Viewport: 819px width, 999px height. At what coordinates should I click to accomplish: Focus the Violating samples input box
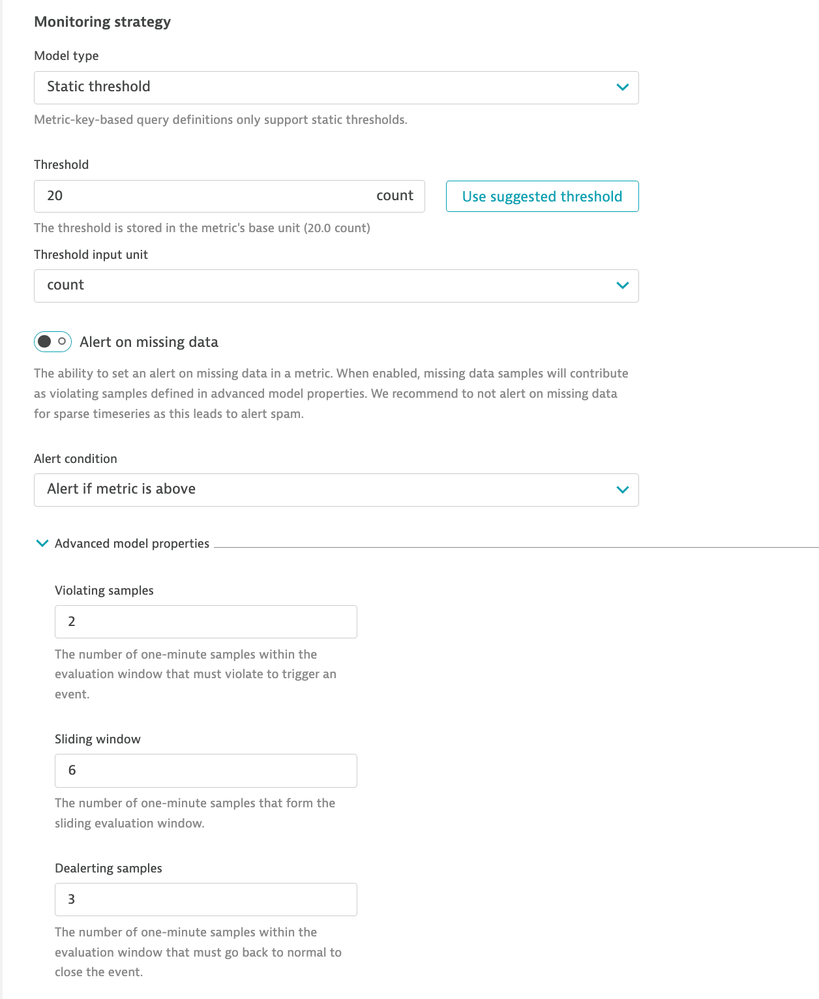pyautogui.click(x=205, y=621)
